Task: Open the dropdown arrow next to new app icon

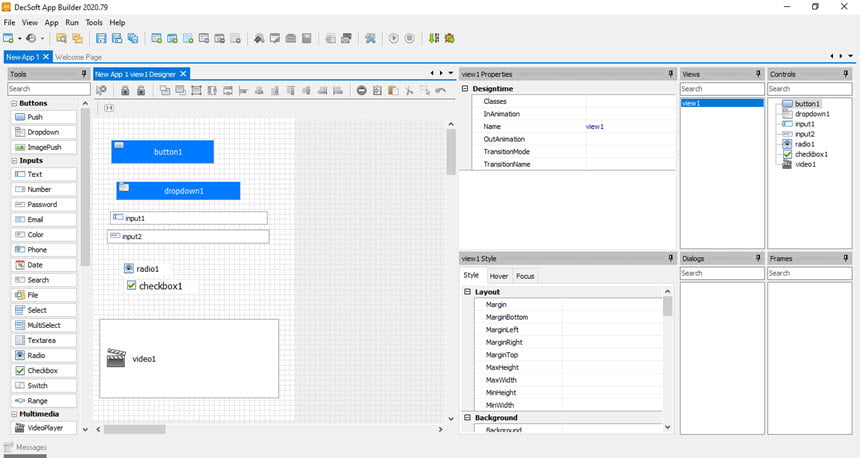Action: point(20,39)
